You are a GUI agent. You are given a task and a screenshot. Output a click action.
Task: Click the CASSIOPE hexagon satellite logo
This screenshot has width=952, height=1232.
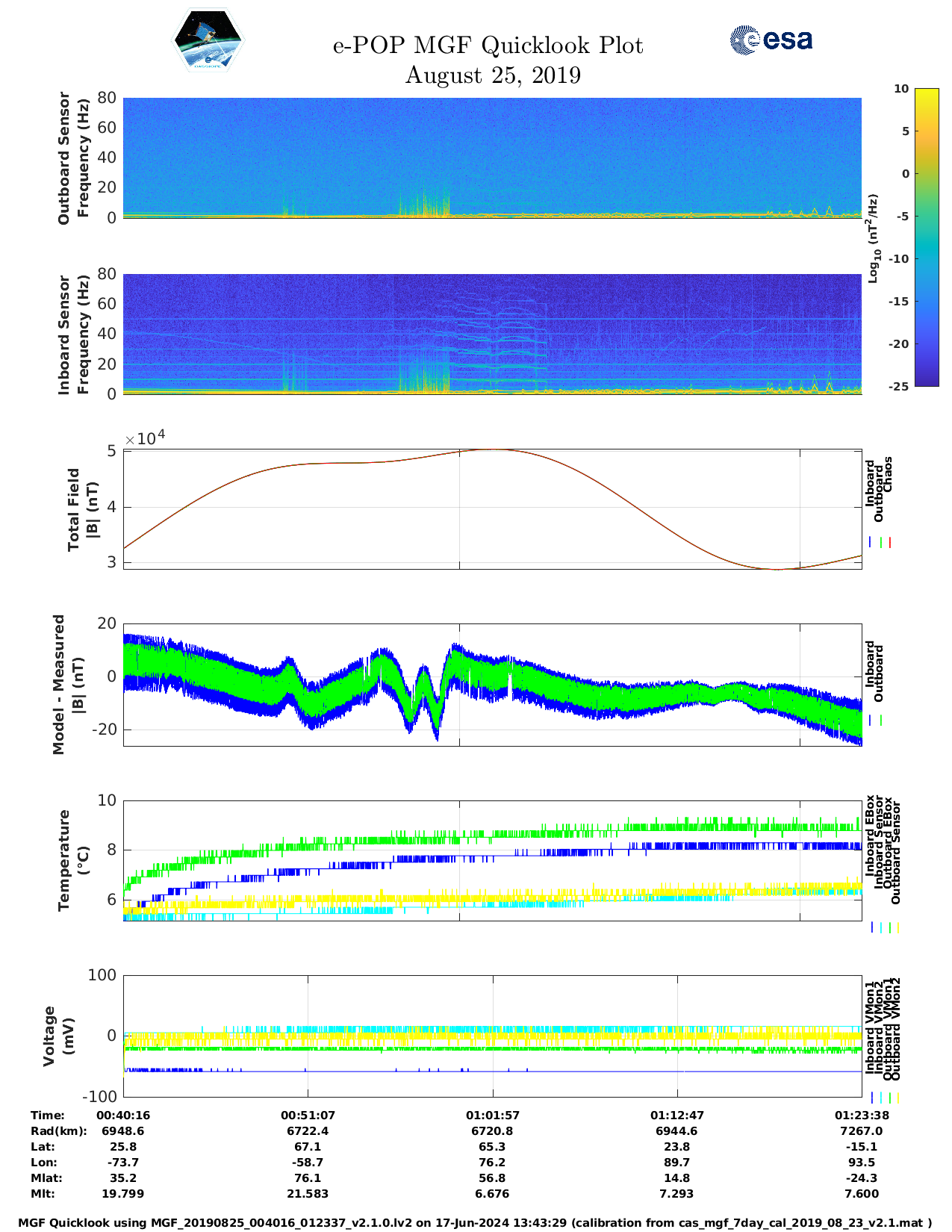pyautogui.click(x=208, y=42)
